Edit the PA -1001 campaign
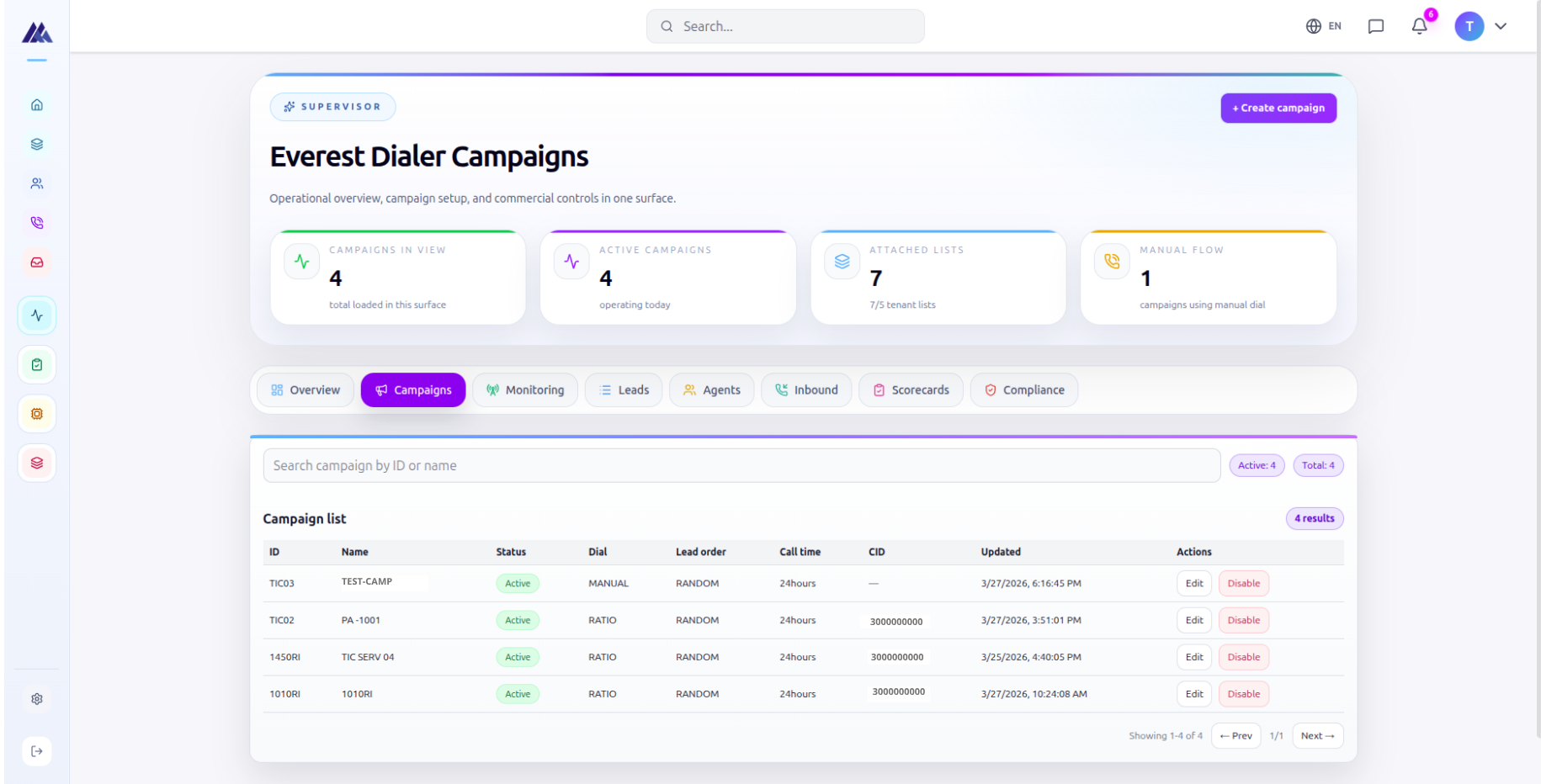This screenshot has height=784, width=1541. point(1193,620)
